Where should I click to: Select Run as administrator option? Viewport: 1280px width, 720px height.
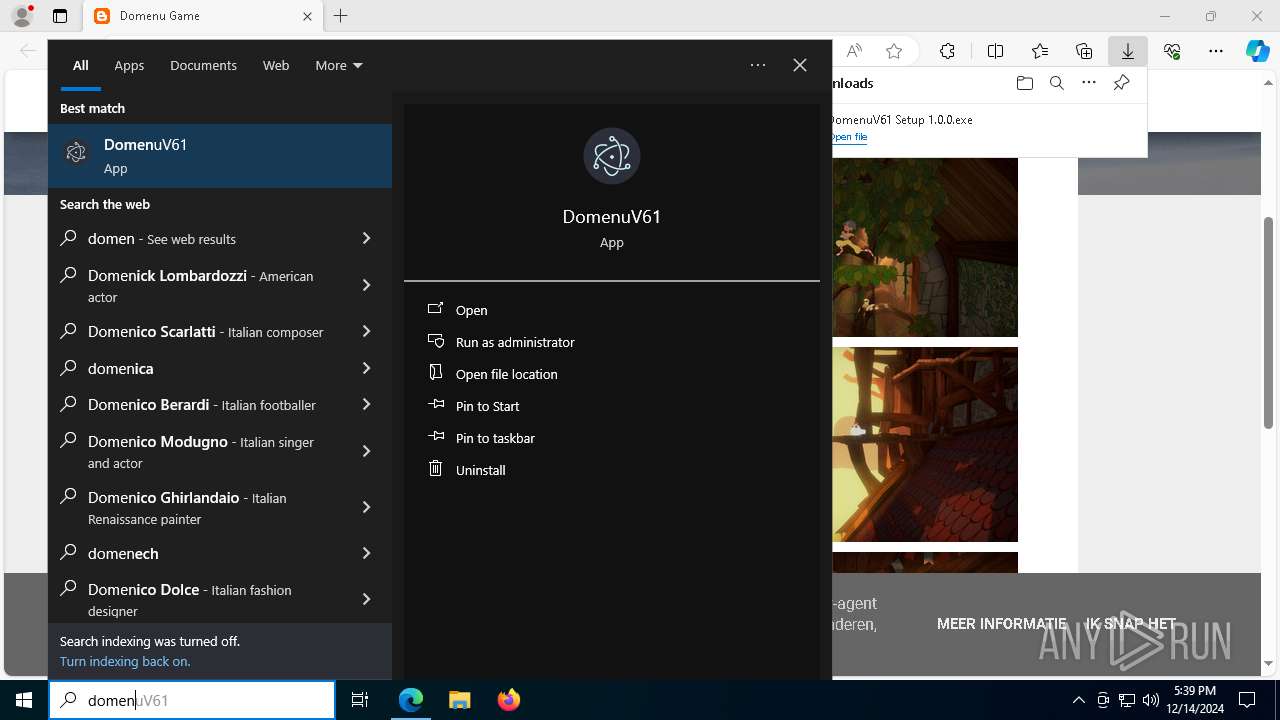514,342
